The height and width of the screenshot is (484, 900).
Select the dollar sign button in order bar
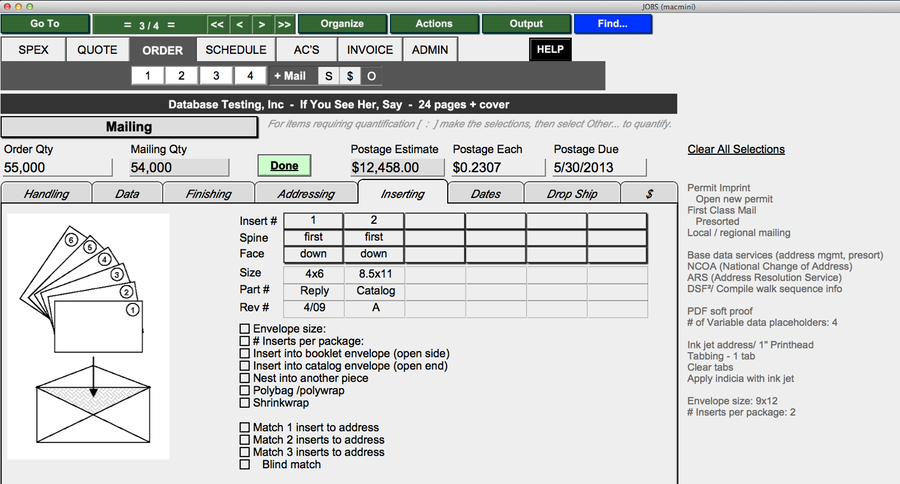350,76
